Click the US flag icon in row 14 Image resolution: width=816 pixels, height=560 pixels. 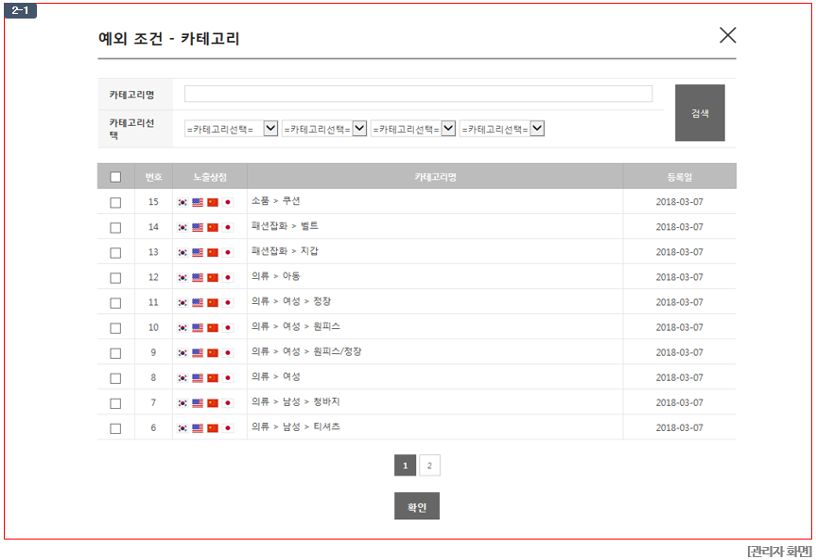coord(197,227)
